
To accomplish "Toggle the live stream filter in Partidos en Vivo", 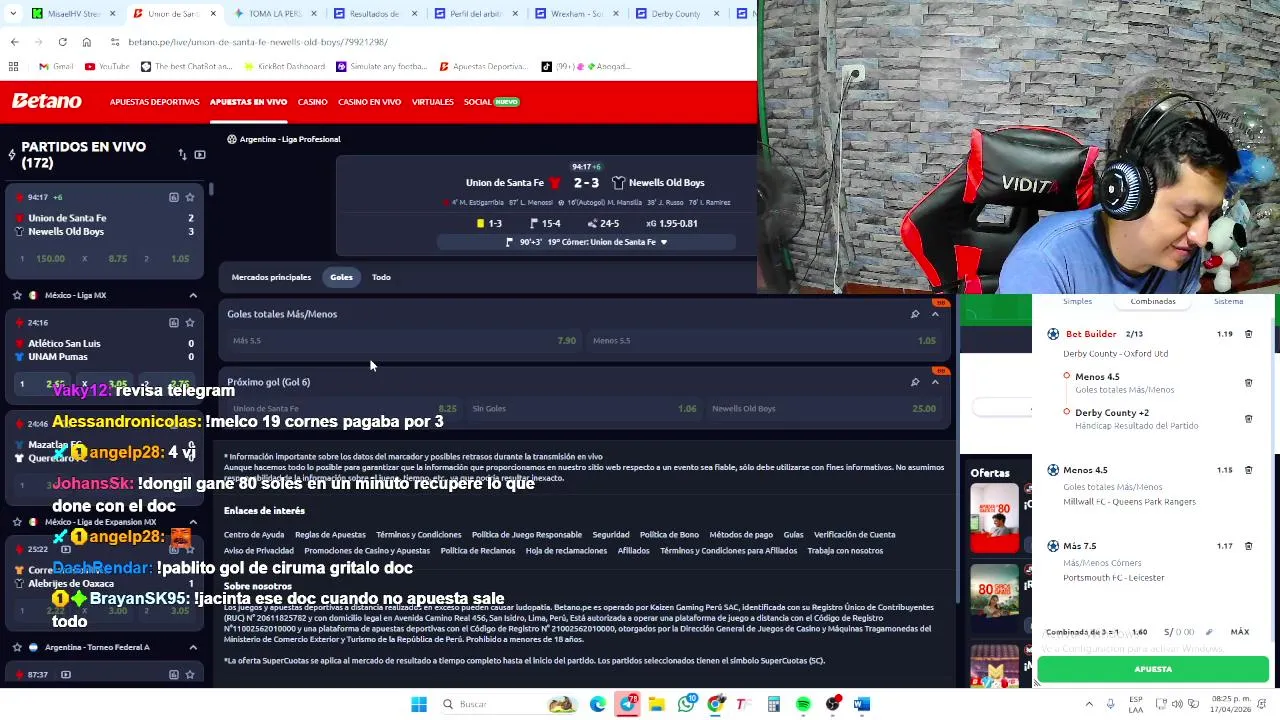I will 200,155.
